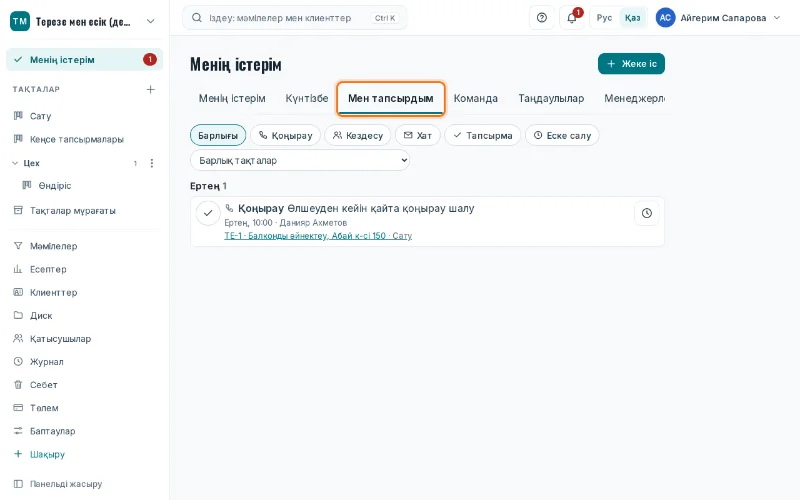Open Барлық тақталар dropdown

299,160
